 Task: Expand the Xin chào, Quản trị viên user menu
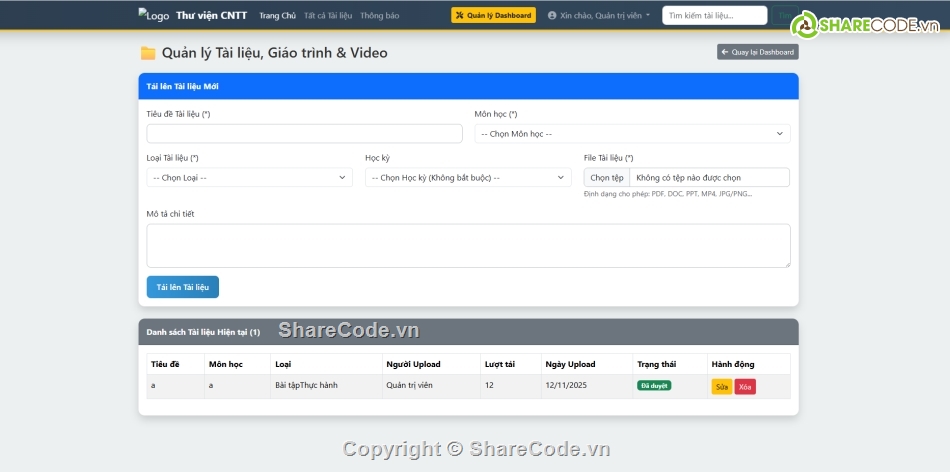[599, 16]
